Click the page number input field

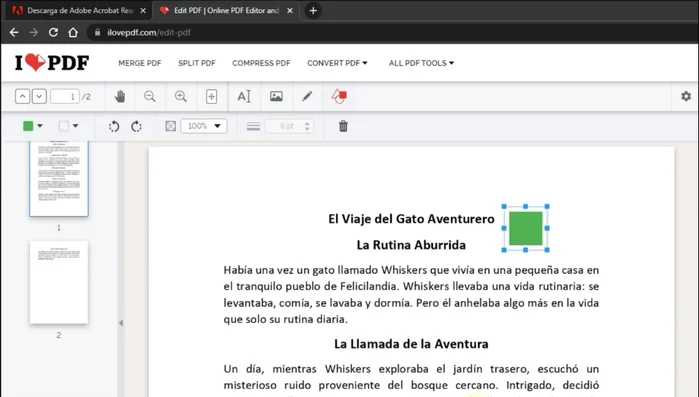point(65,96)
